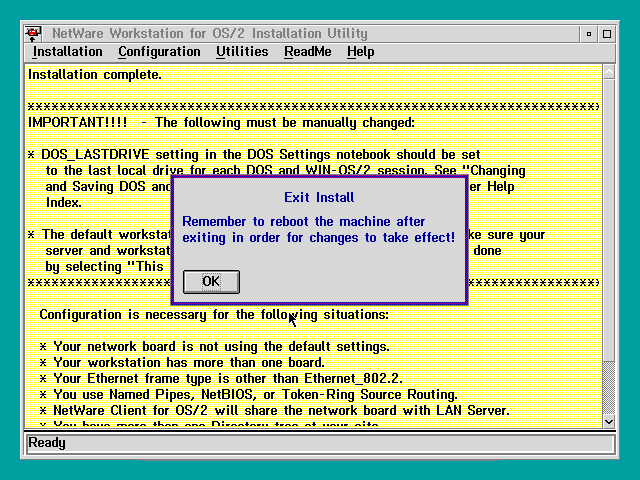Click the 'Exit Install' dialog title
This screenshot has width=640, height=480.
coord(319,198)
